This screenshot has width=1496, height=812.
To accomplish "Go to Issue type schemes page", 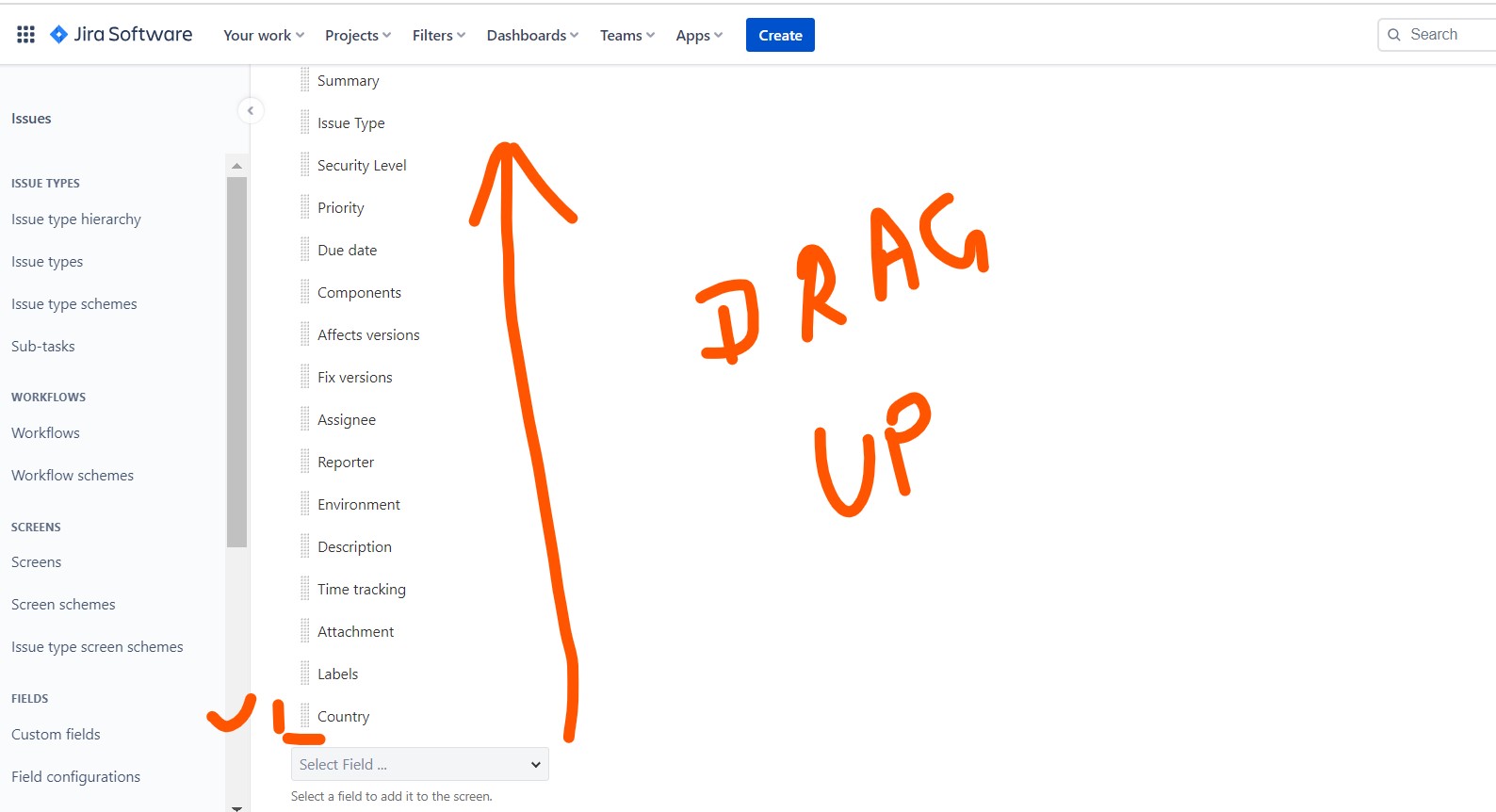I will (x=74, y=303).
